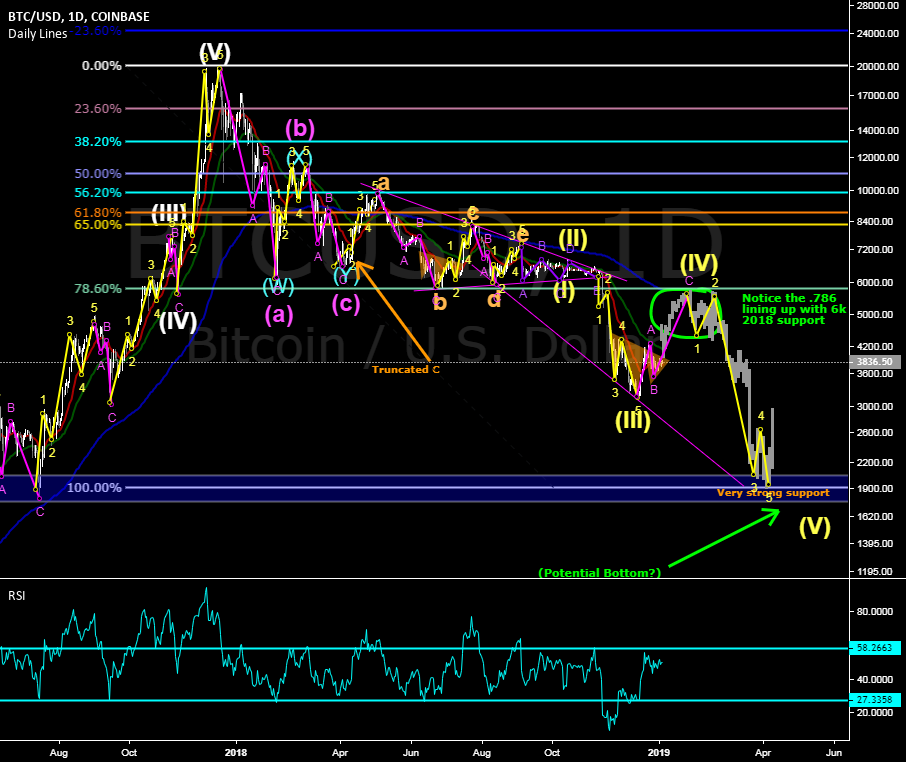
Task: Select the pink (b) wave label
Action: [x=300, y=129]
